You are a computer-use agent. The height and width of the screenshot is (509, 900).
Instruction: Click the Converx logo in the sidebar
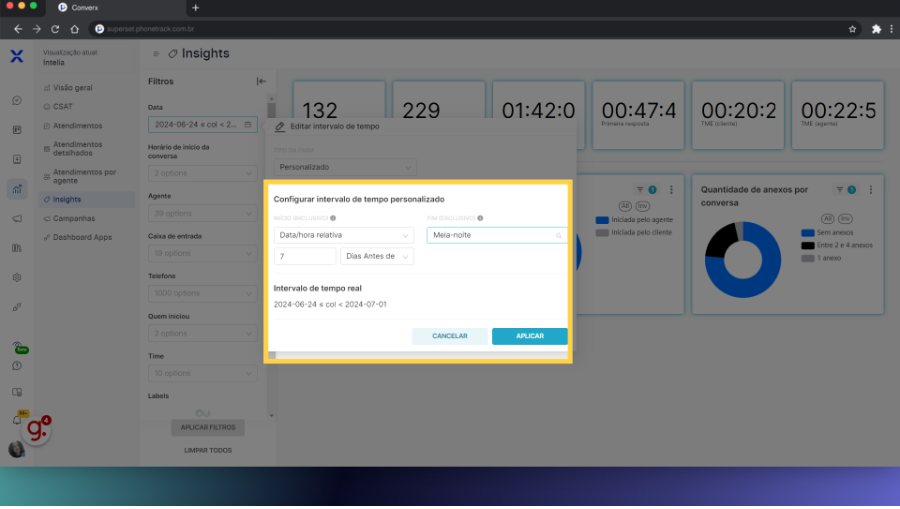[x=16, y=56]
